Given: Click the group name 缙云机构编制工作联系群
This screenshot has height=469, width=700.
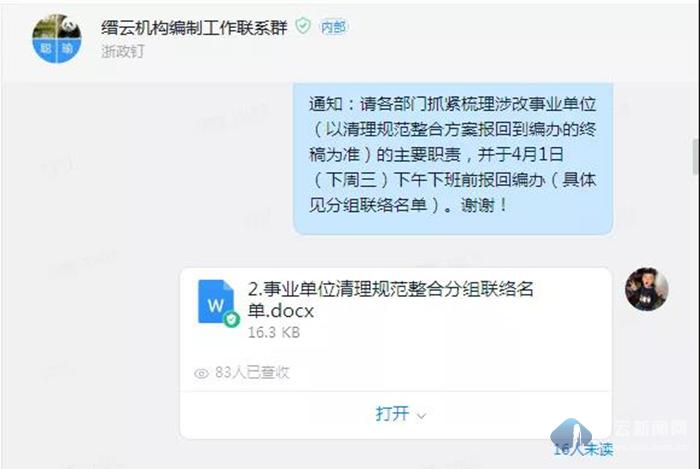Looking at the screenshot, I should [x=194, y=28].
